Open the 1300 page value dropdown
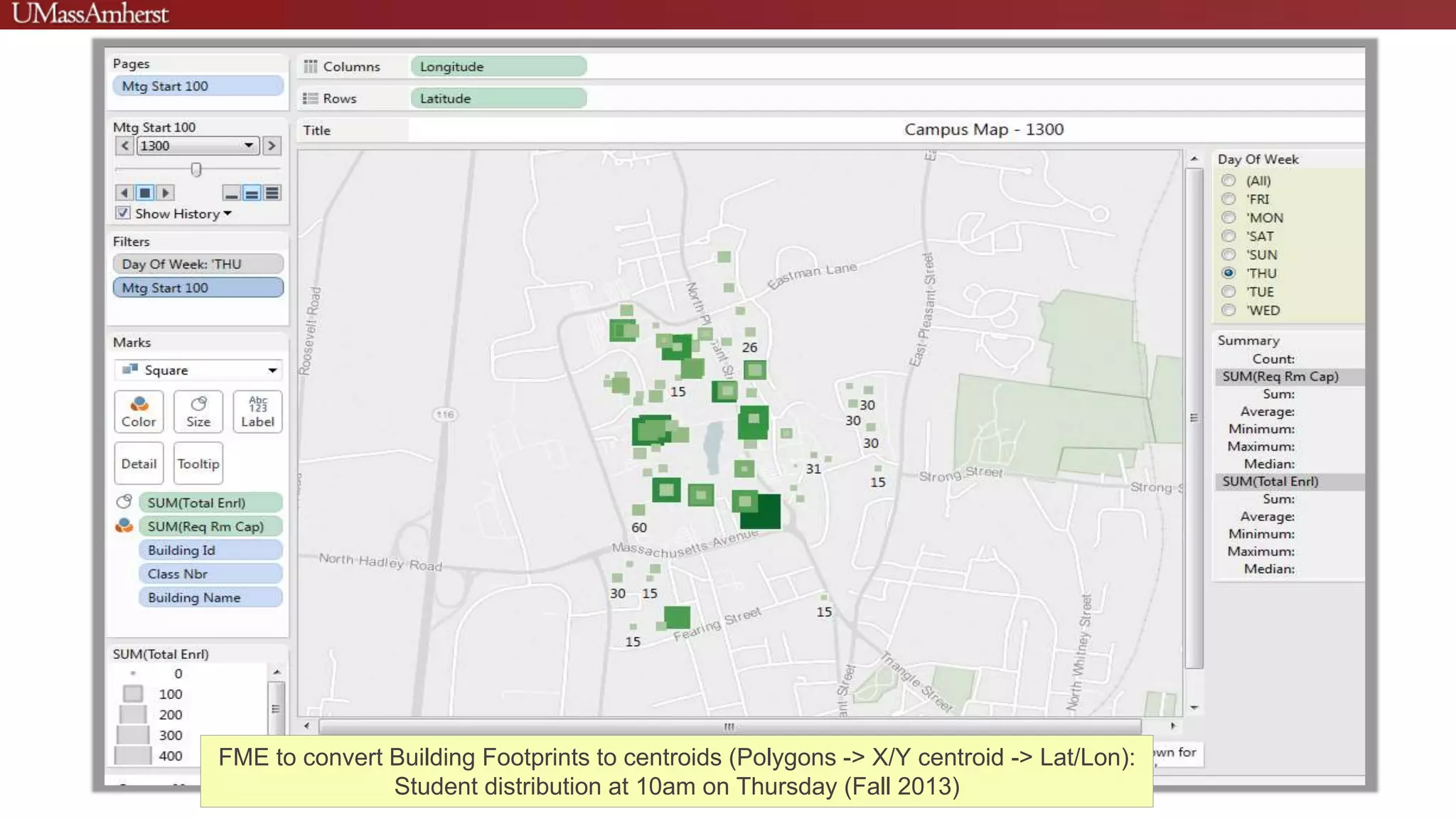The height and width of the screenshot is (819, 1456). pos(248,146)
